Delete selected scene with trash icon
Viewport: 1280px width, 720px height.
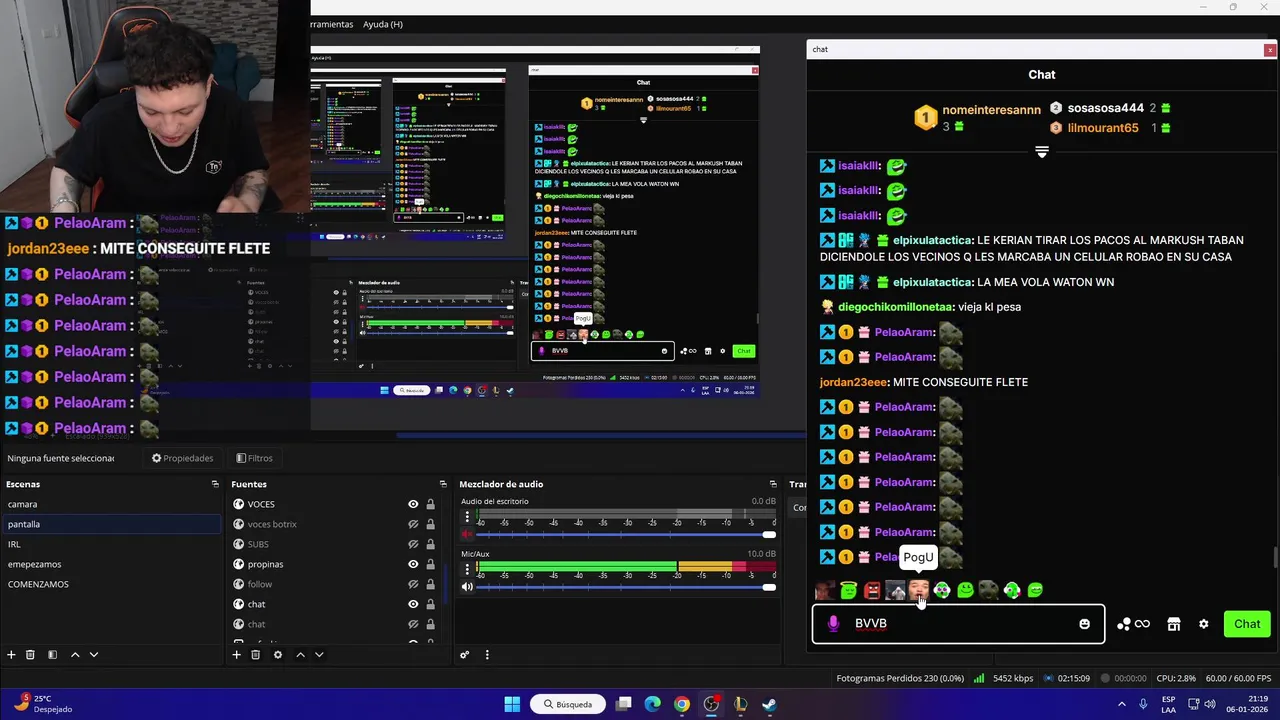tap(30, 654)
